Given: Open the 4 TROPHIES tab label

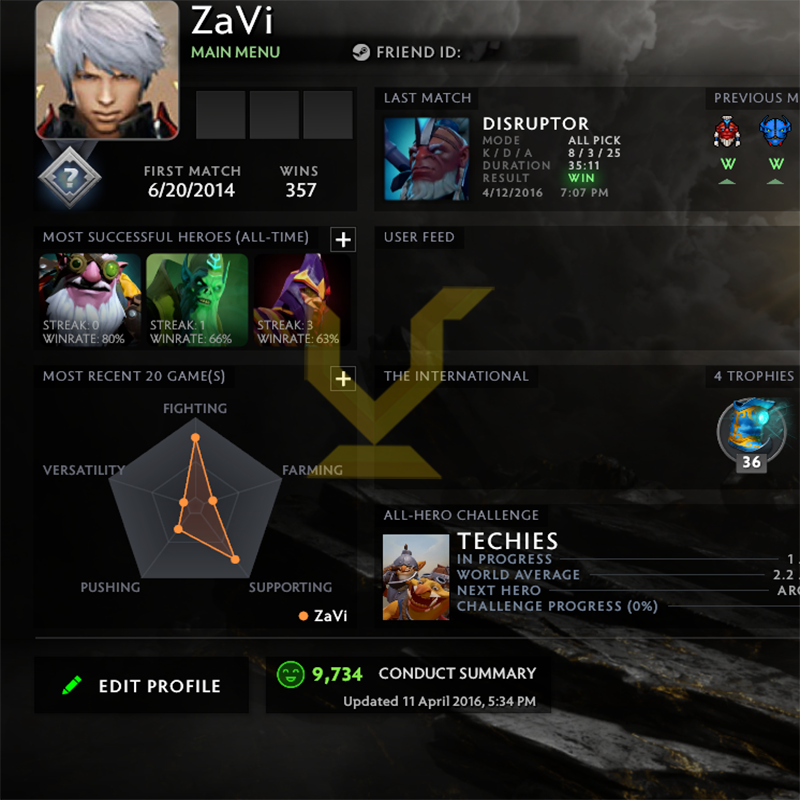Looking at the screenshot, I should pyautogui.click(x=754, y=376).
